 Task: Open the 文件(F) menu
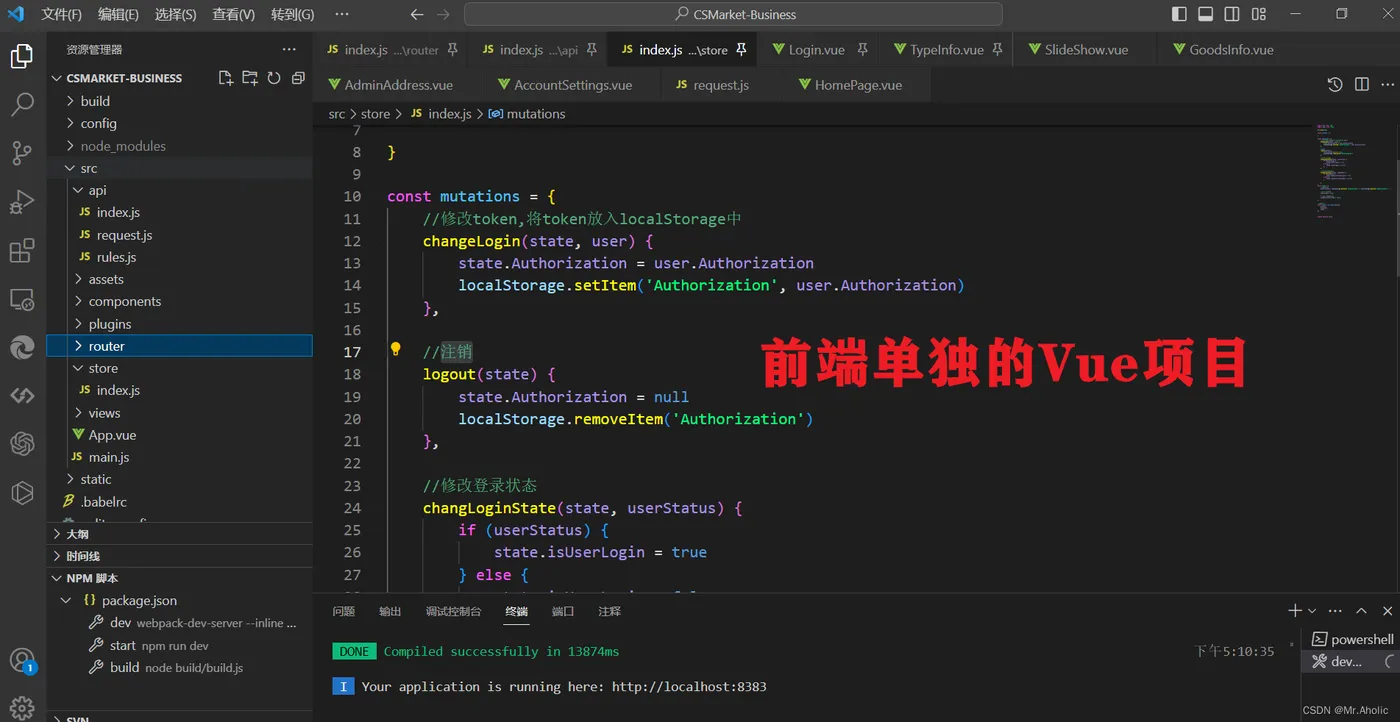(x=61, y=14)
